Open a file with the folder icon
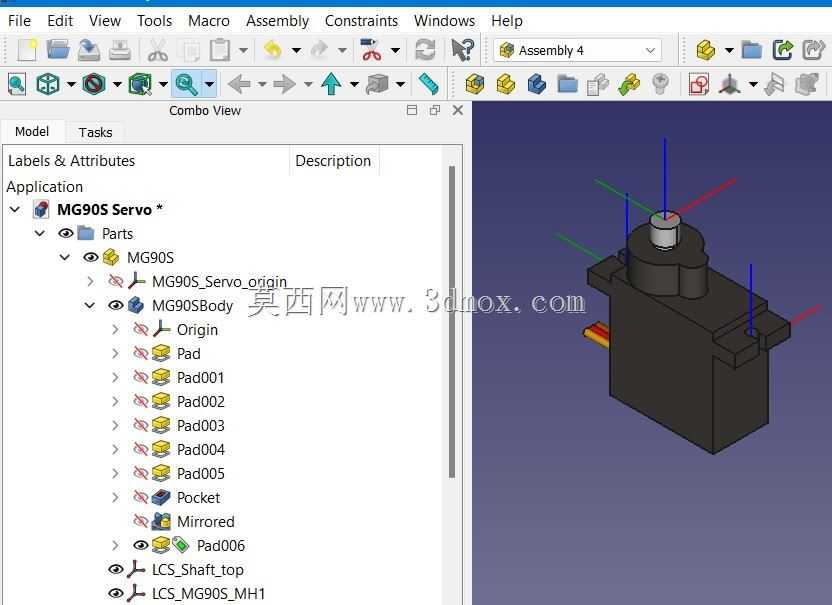 58,50
